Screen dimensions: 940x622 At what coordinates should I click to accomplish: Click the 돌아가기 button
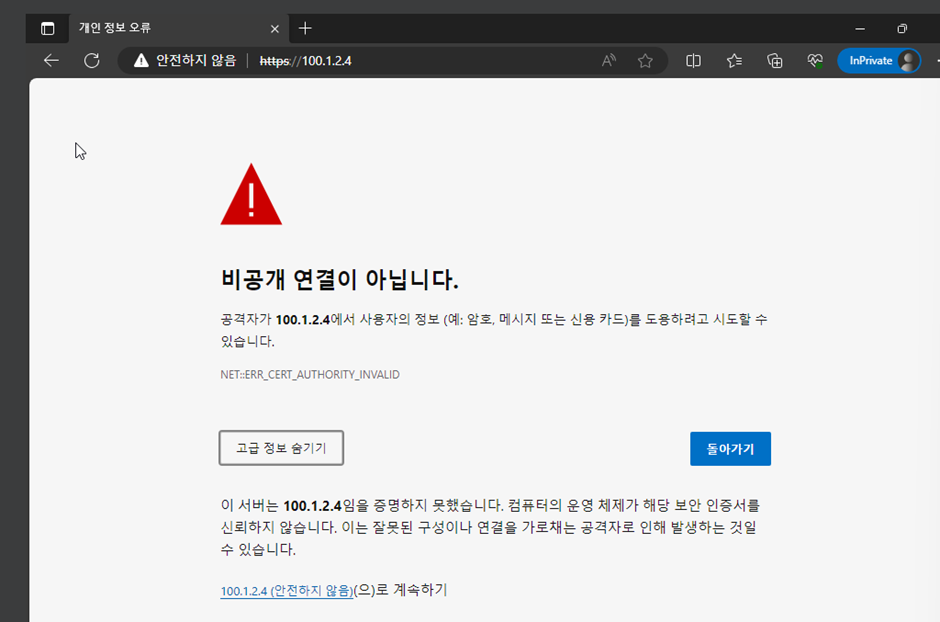coord(730,449)
